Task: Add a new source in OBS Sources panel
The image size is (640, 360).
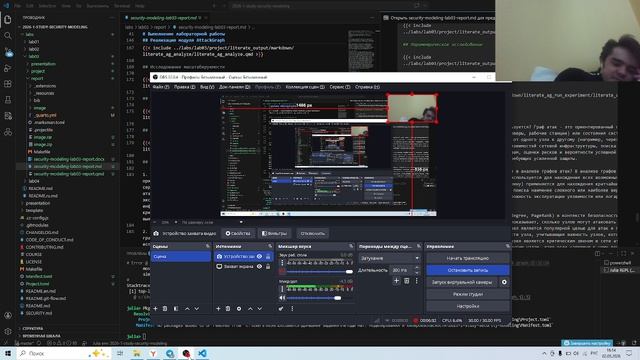Action: [218, 309]
